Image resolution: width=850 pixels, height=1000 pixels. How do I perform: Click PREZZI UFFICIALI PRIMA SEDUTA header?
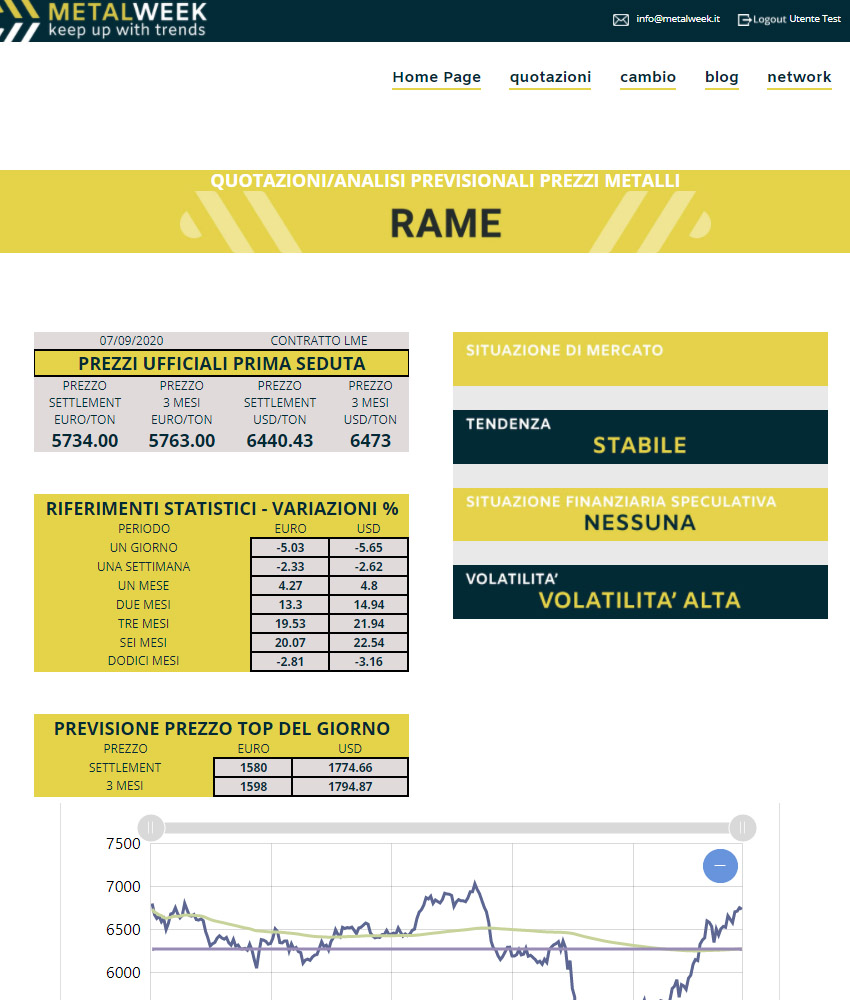221,364
